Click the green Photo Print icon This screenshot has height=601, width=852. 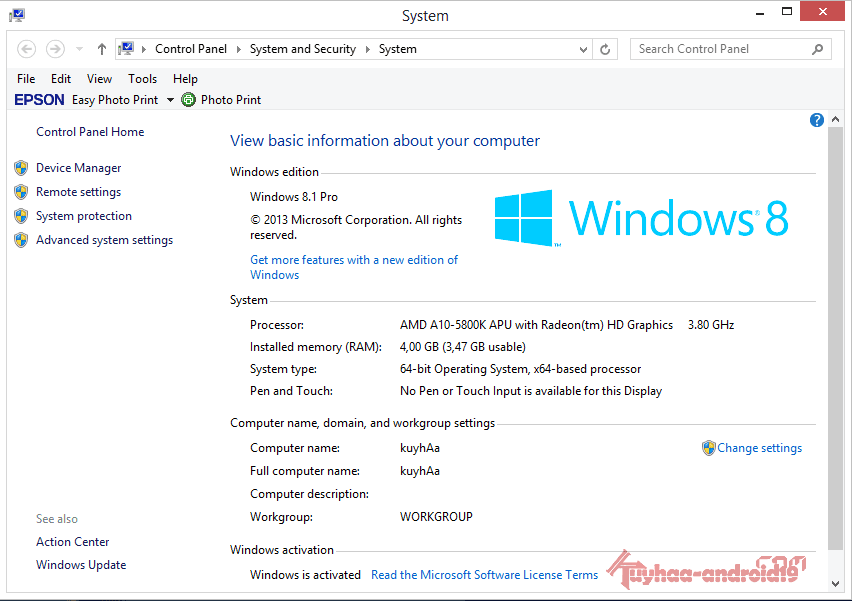pyautogui.click(x=188, y=99)
